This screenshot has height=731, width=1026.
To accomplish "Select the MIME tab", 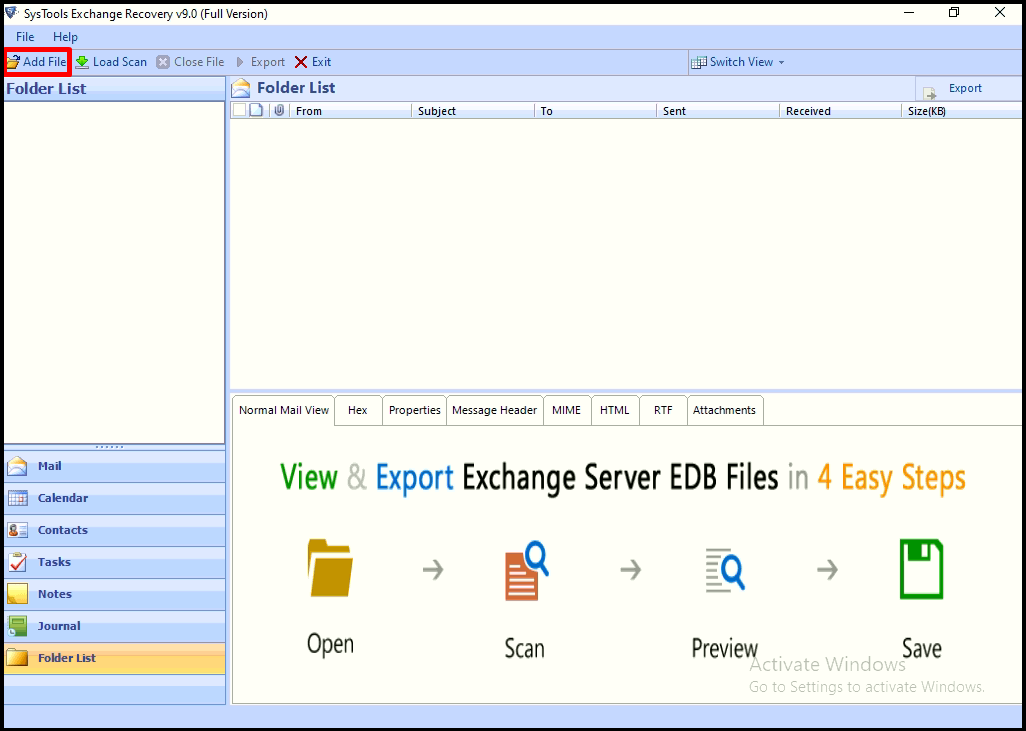I will pos(567,410).
